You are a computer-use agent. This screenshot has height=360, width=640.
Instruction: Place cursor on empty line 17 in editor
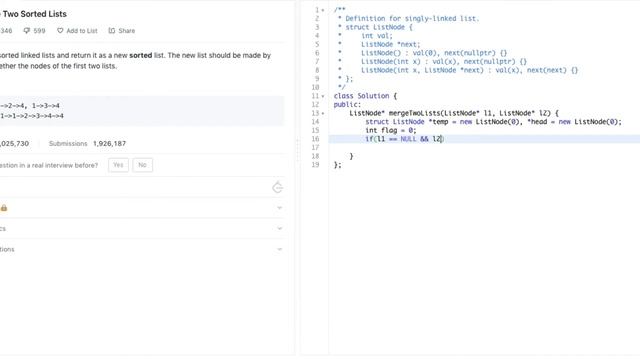point(484,147)
